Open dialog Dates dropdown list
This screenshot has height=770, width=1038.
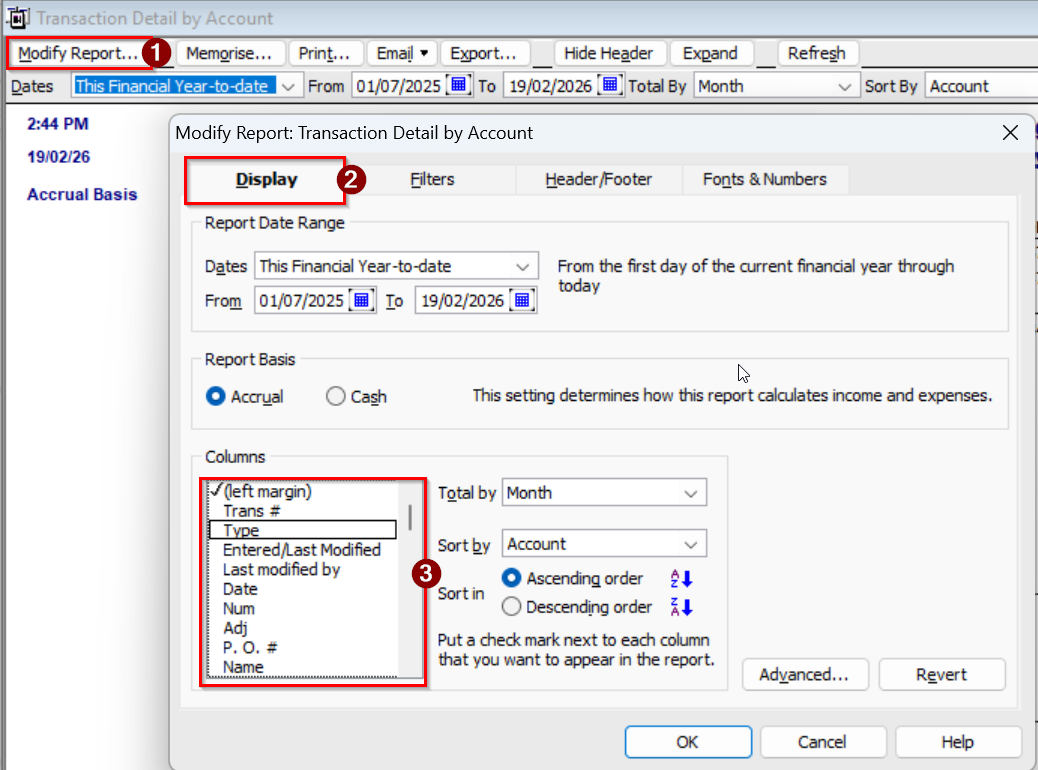click(522, 267)
